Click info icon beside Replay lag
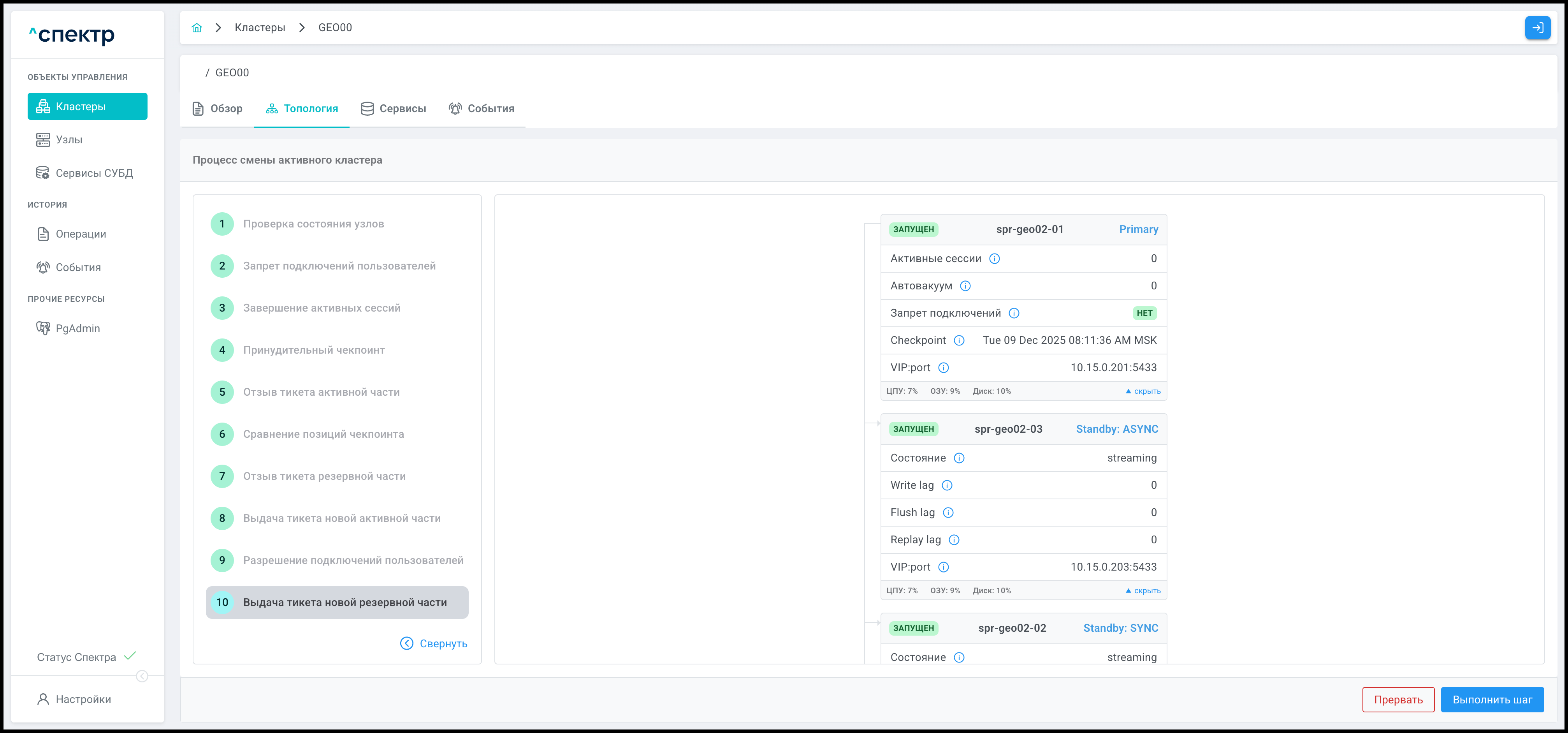Viewport: 1568px width, 733px height. pyautogui.click(x=954, y=540)
